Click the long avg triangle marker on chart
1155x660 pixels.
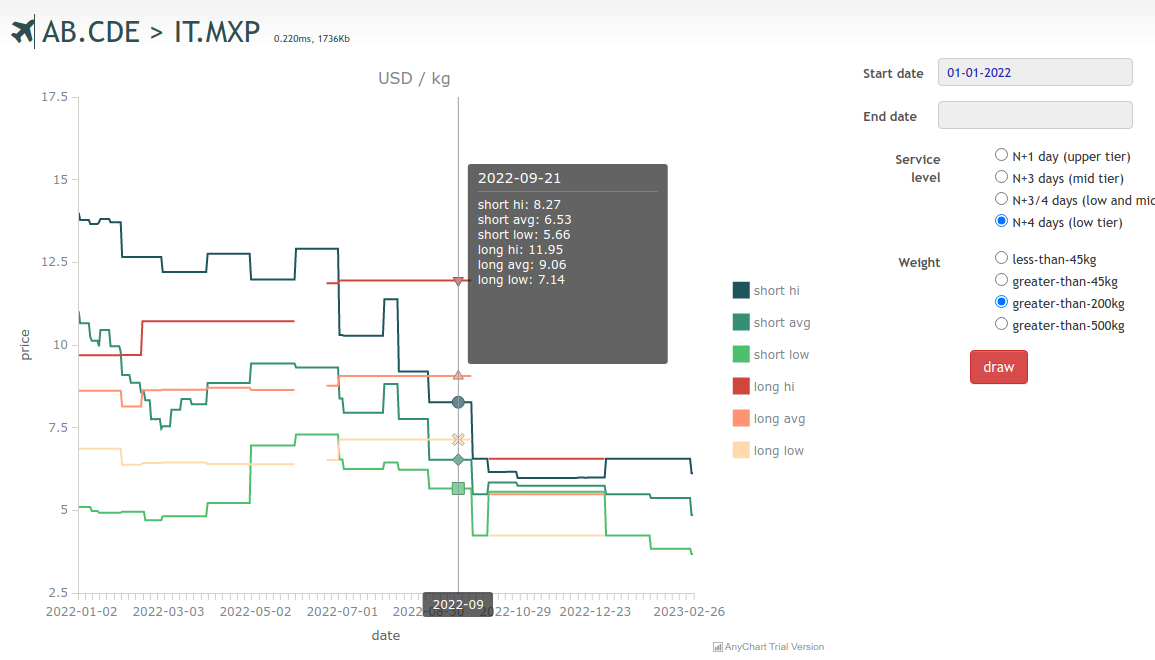point(458,375)
